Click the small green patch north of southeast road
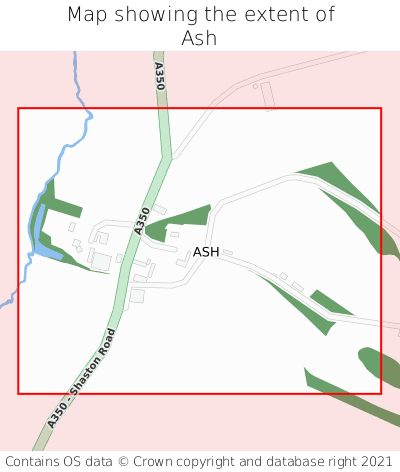 click(x=330, y=303)
